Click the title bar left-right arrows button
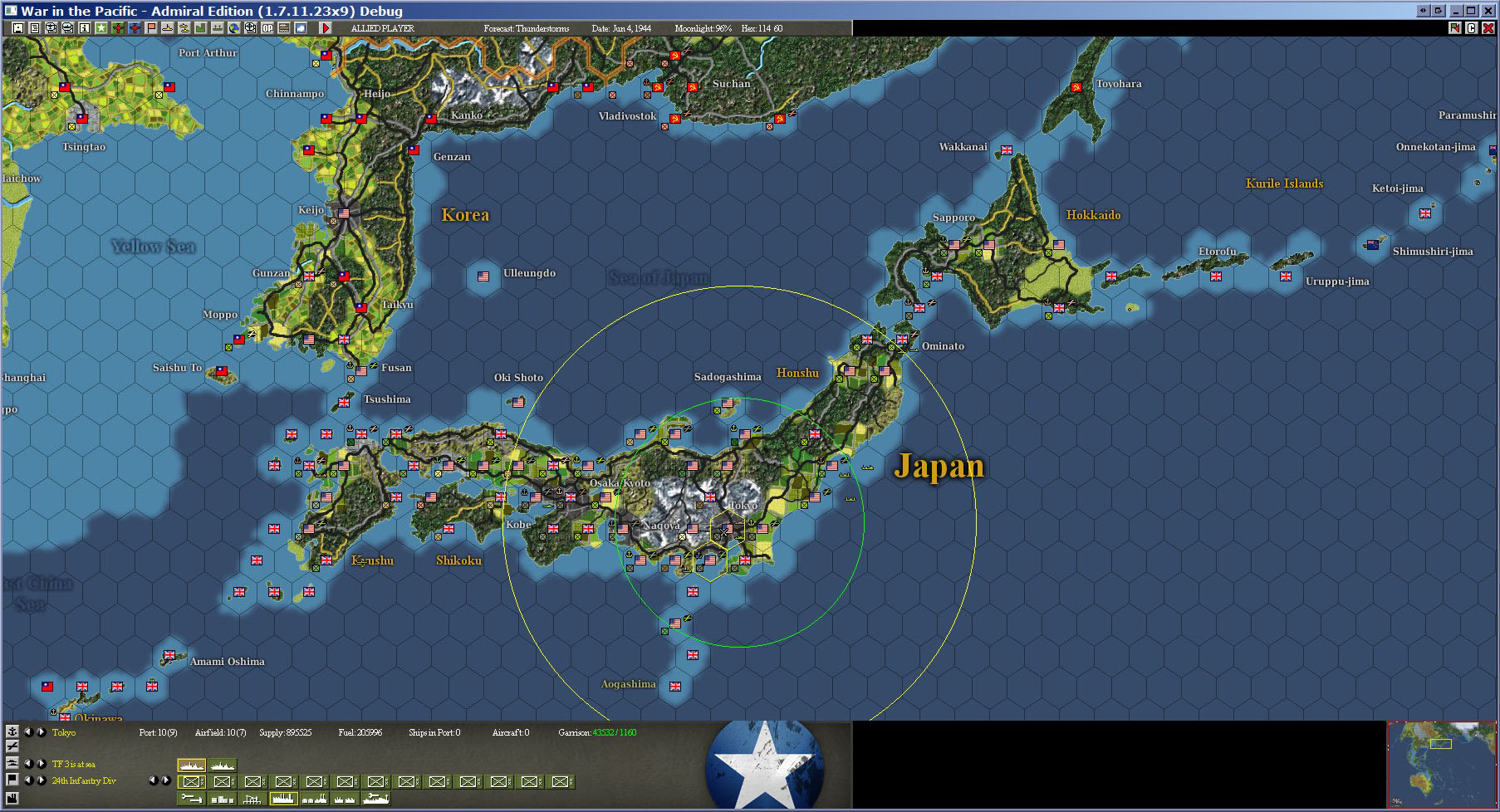1500x812 pixels. click(1423, 11)
